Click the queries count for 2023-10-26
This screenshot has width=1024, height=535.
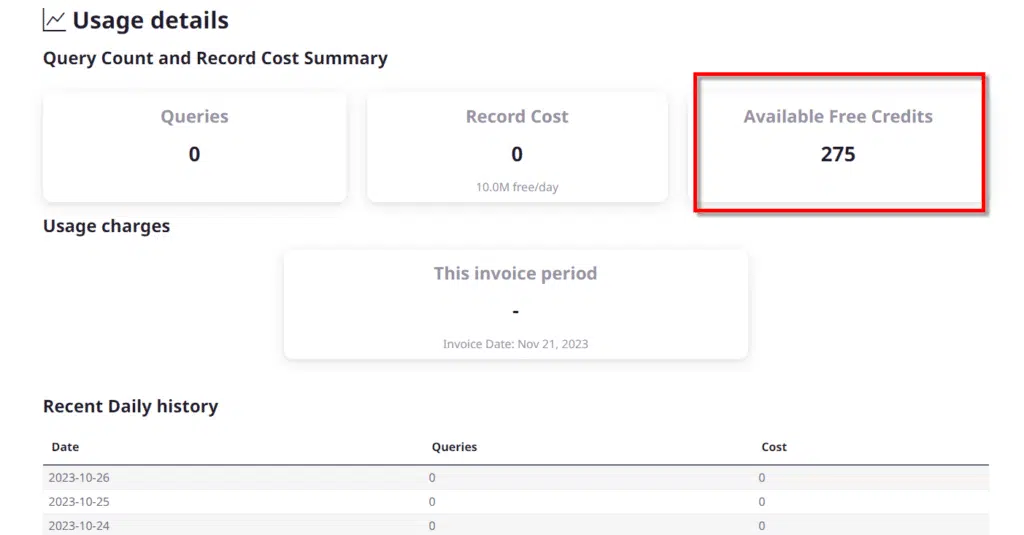point(432,478)
